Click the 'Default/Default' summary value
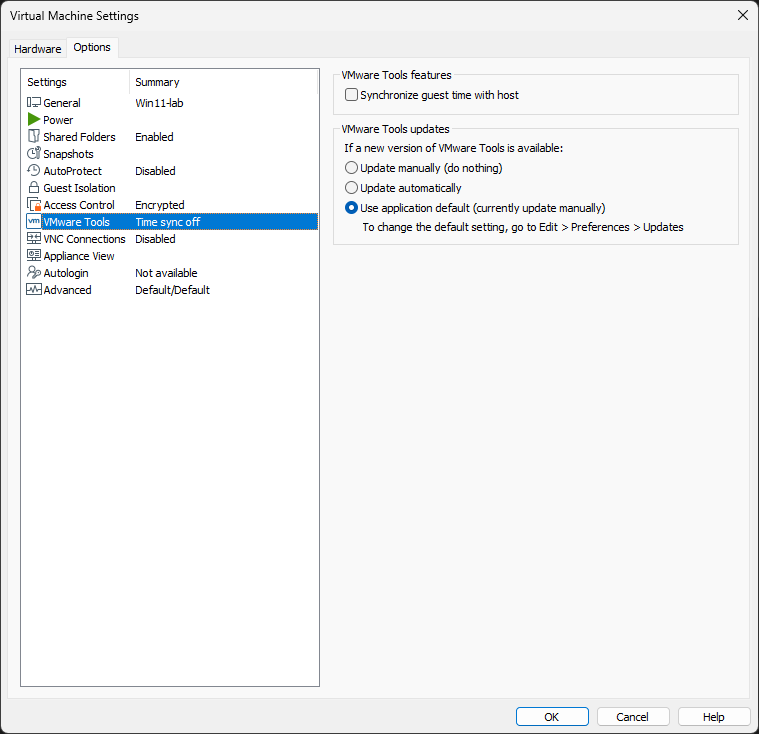Viewport: 759px width, 734px height. pos(172,290)
